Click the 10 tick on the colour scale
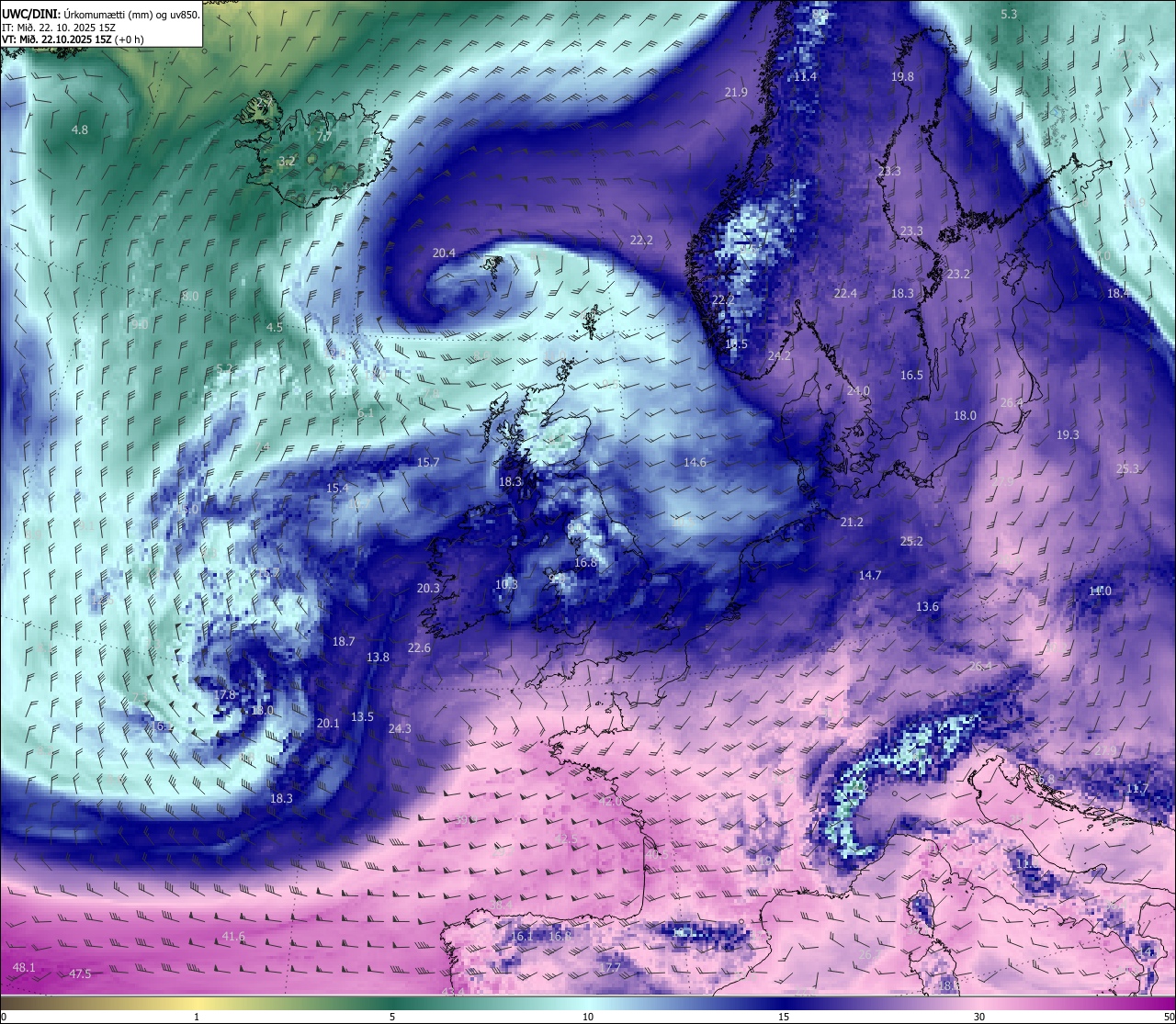 tap(588, 1017)
